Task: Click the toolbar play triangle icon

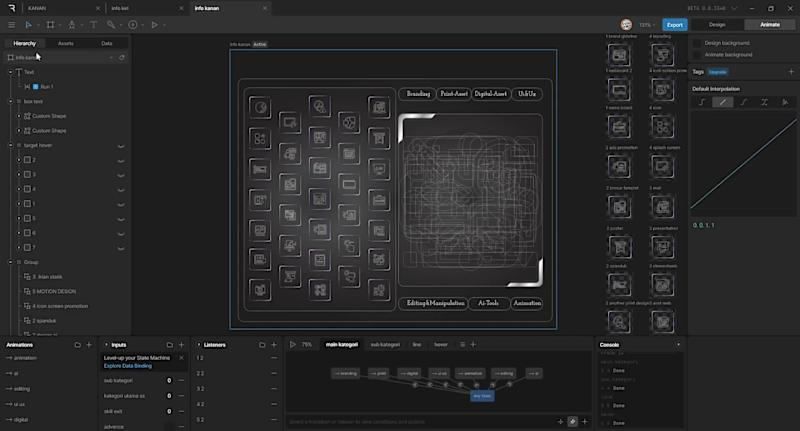Action: [155, 24]
